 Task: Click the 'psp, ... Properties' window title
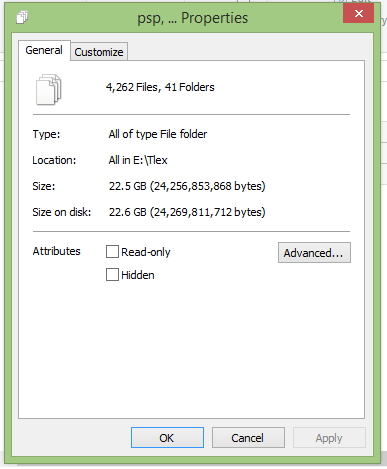[193, 18]
